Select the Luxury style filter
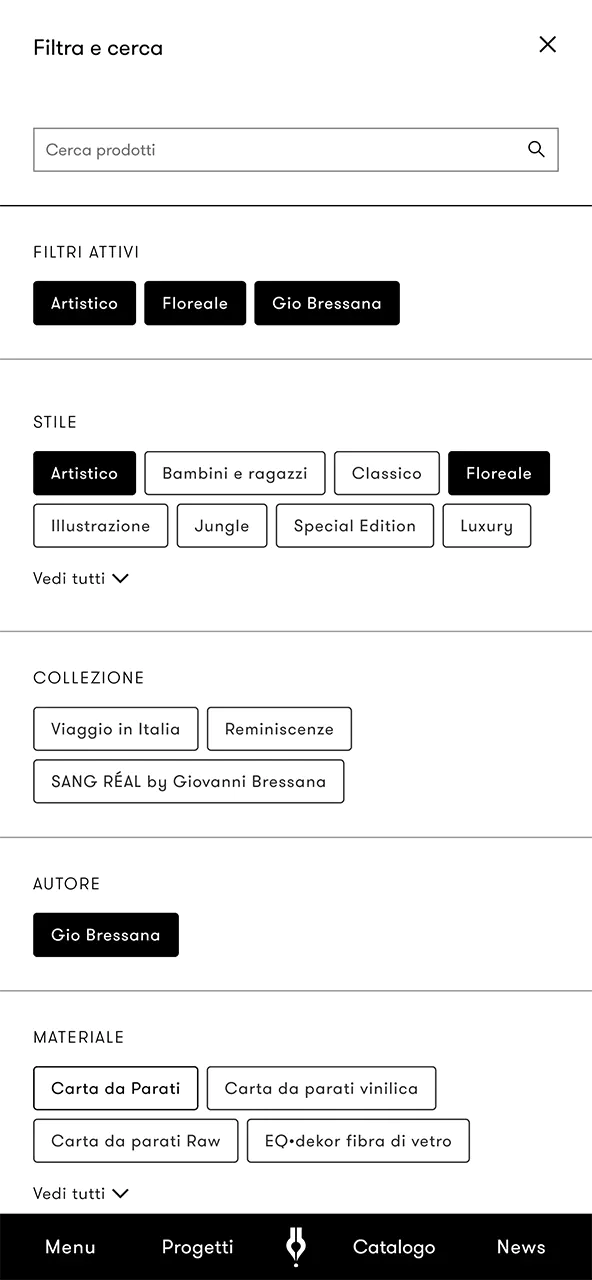This screenshot has width=592, height=1280. point(486,526)
